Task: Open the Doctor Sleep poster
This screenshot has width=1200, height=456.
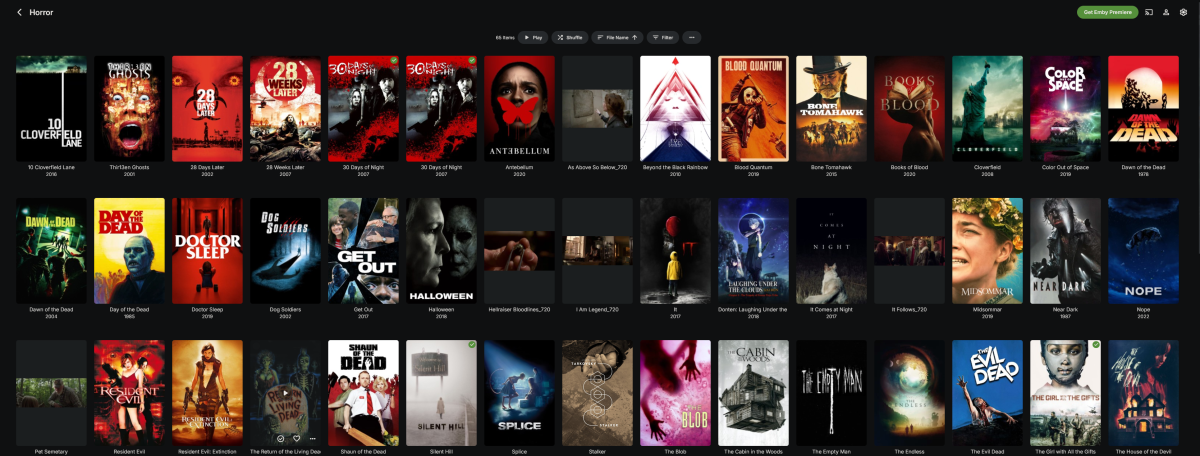Action: (x=207, y=250)
